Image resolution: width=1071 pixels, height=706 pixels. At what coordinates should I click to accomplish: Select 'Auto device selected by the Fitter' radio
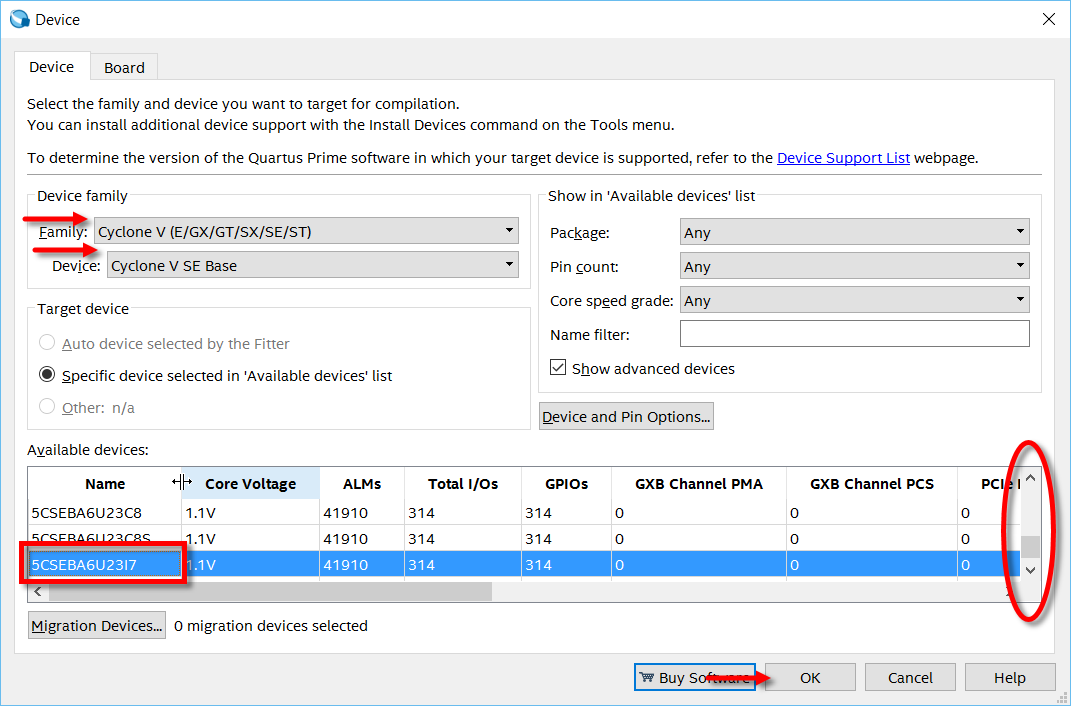coord(47,344)
